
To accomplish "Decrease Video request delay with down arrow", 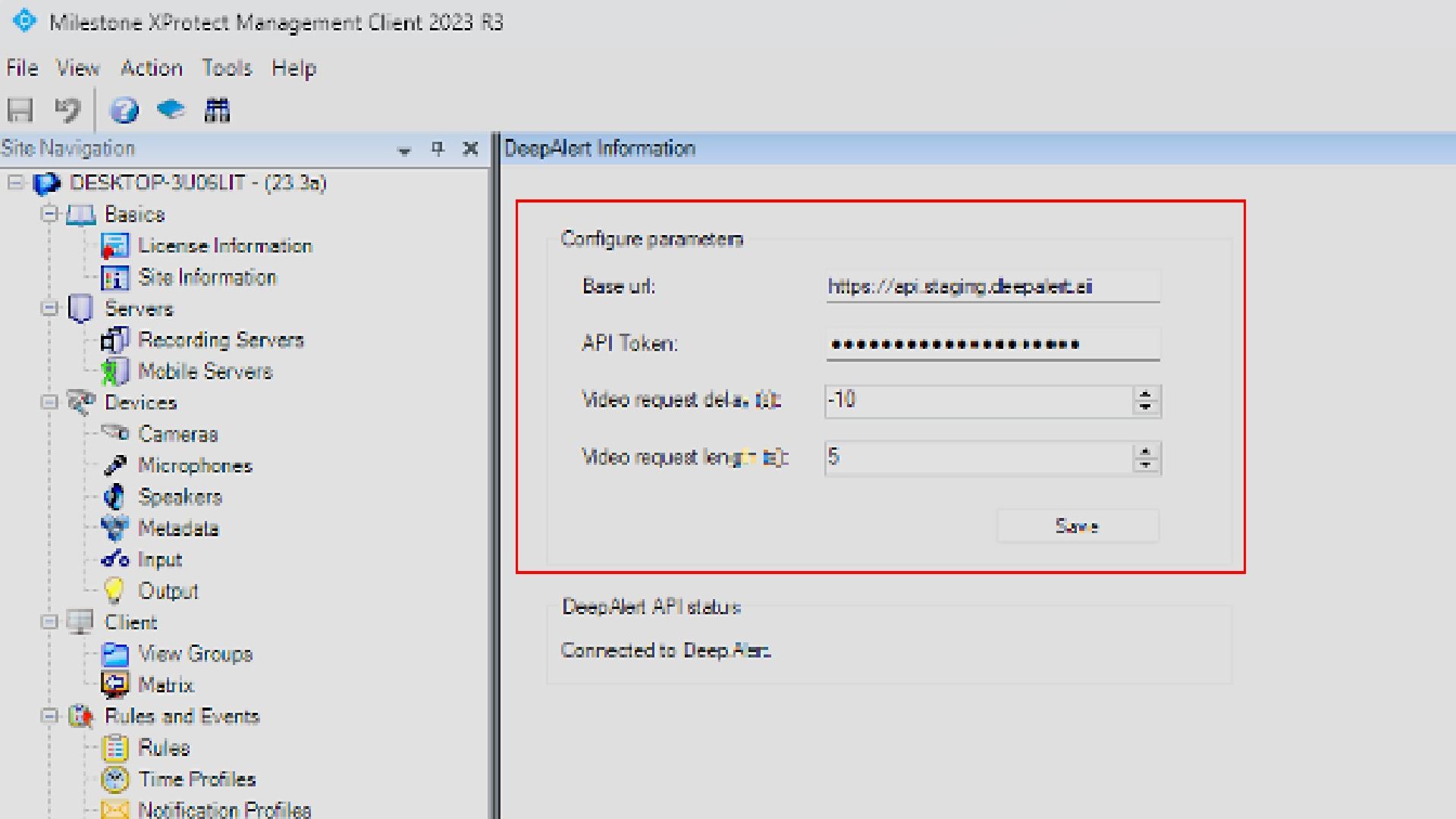I will [x=1146, y=409].
